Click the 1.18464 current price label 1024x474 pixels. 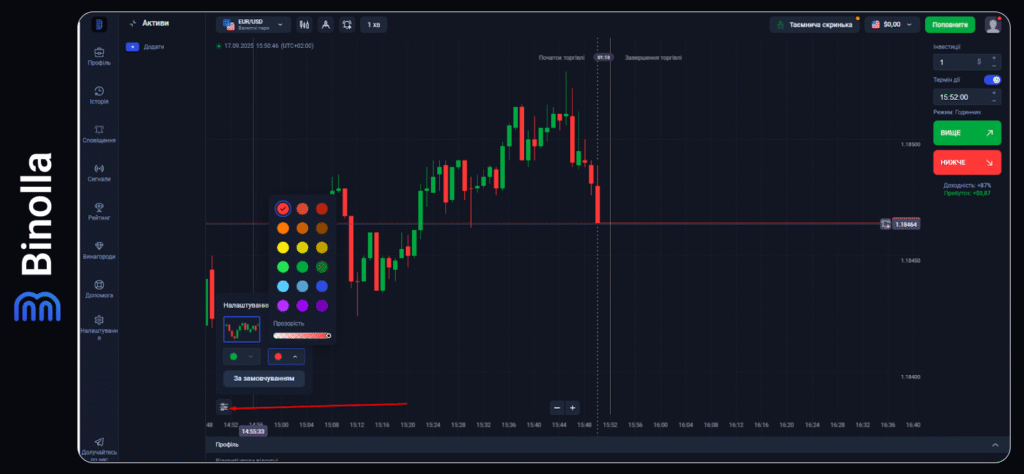tap(906, 224)
